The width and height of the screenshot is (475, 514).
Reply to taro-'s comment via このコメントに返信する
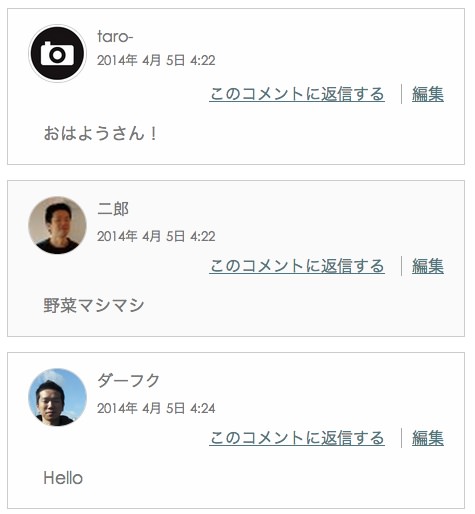pos(297,94)
